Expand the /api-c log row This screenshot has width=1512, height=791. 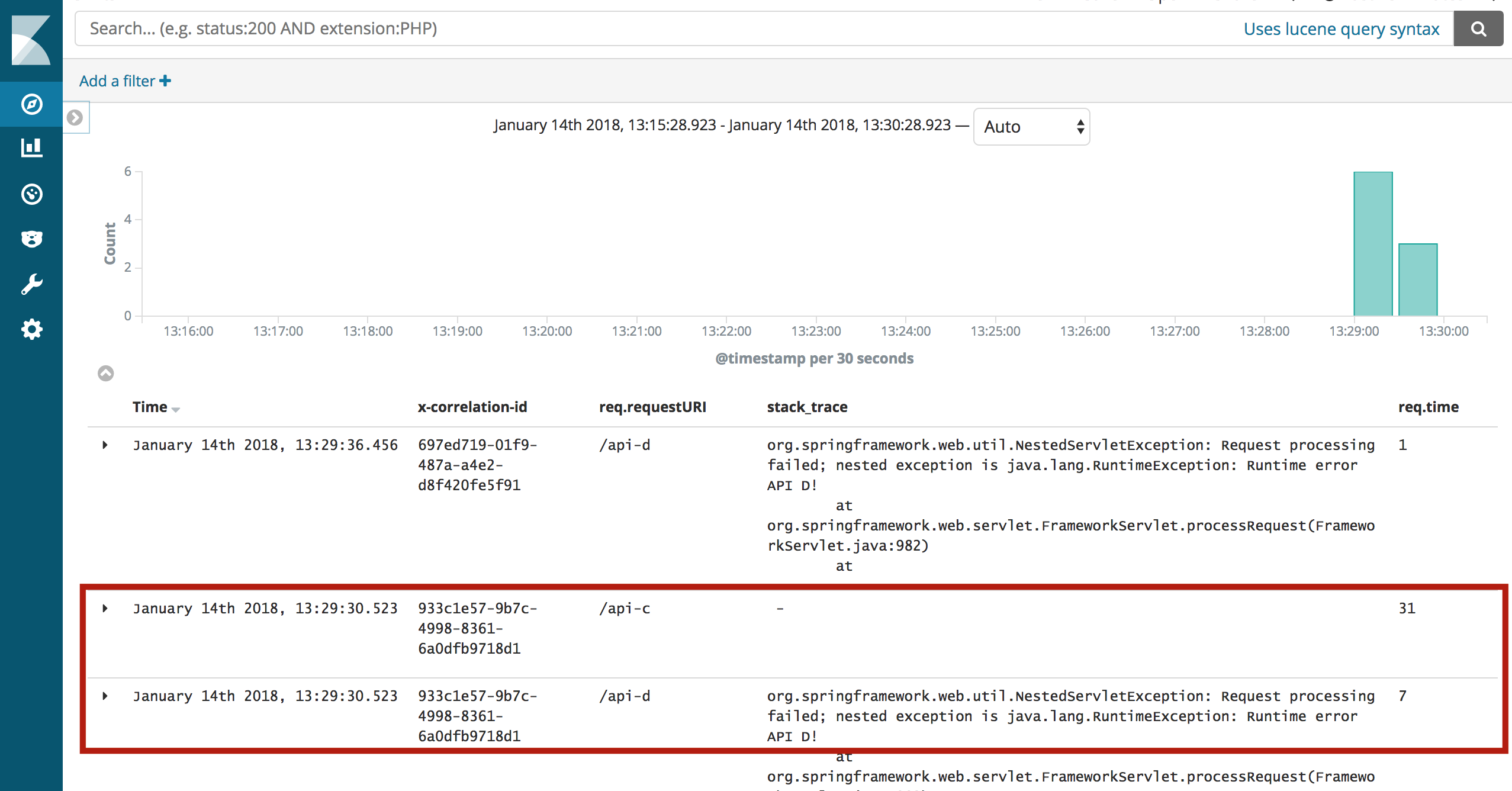pyautogui.click(x=105, y=608)
